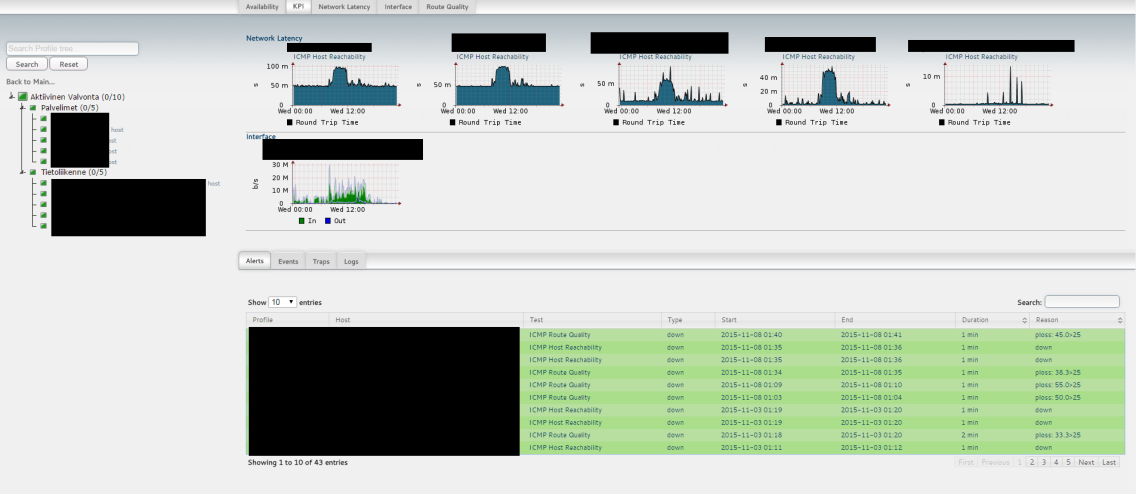Click the 'ploss: 33.3>25' reason cell
The image size is (1136, 494).
1058,435
